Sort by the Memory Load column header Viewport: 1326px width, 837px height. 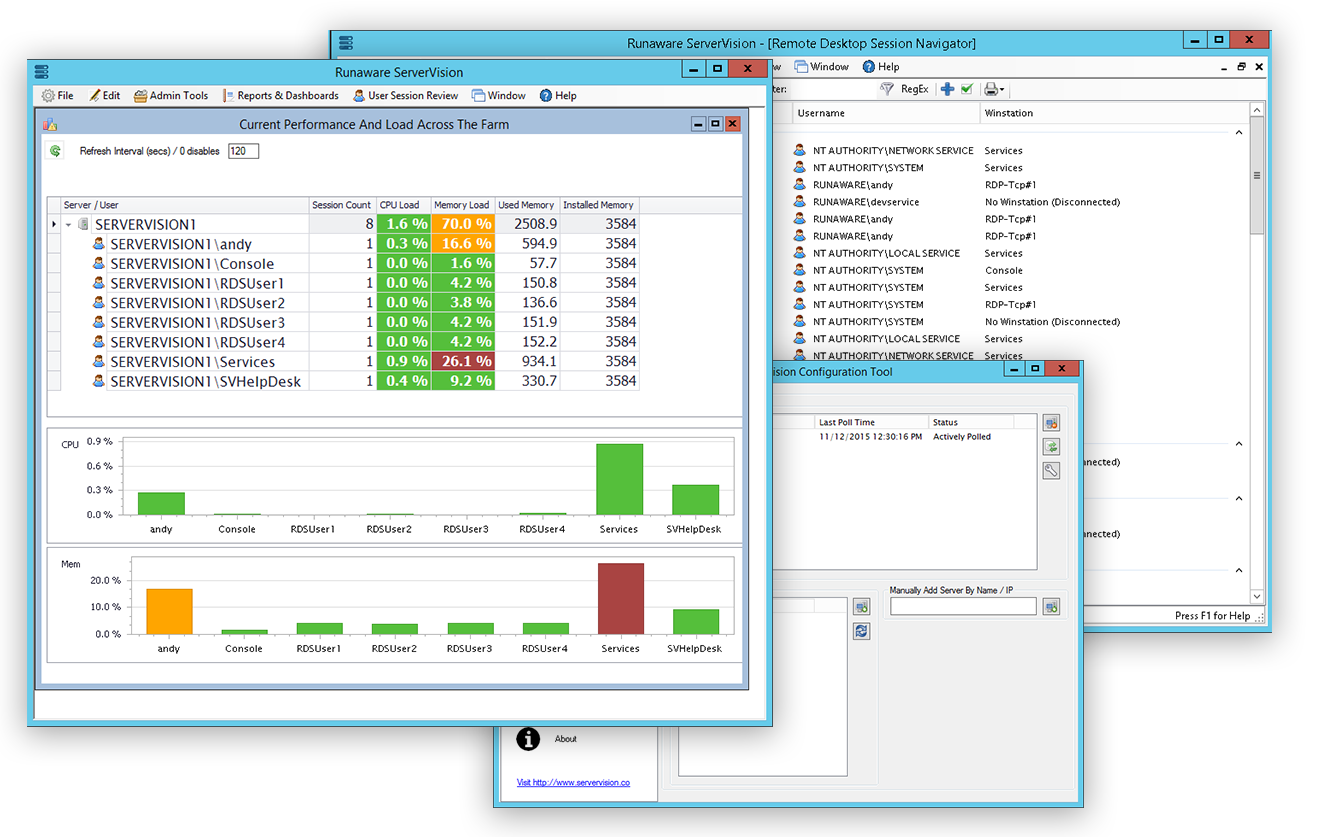(x=463, y=205)
